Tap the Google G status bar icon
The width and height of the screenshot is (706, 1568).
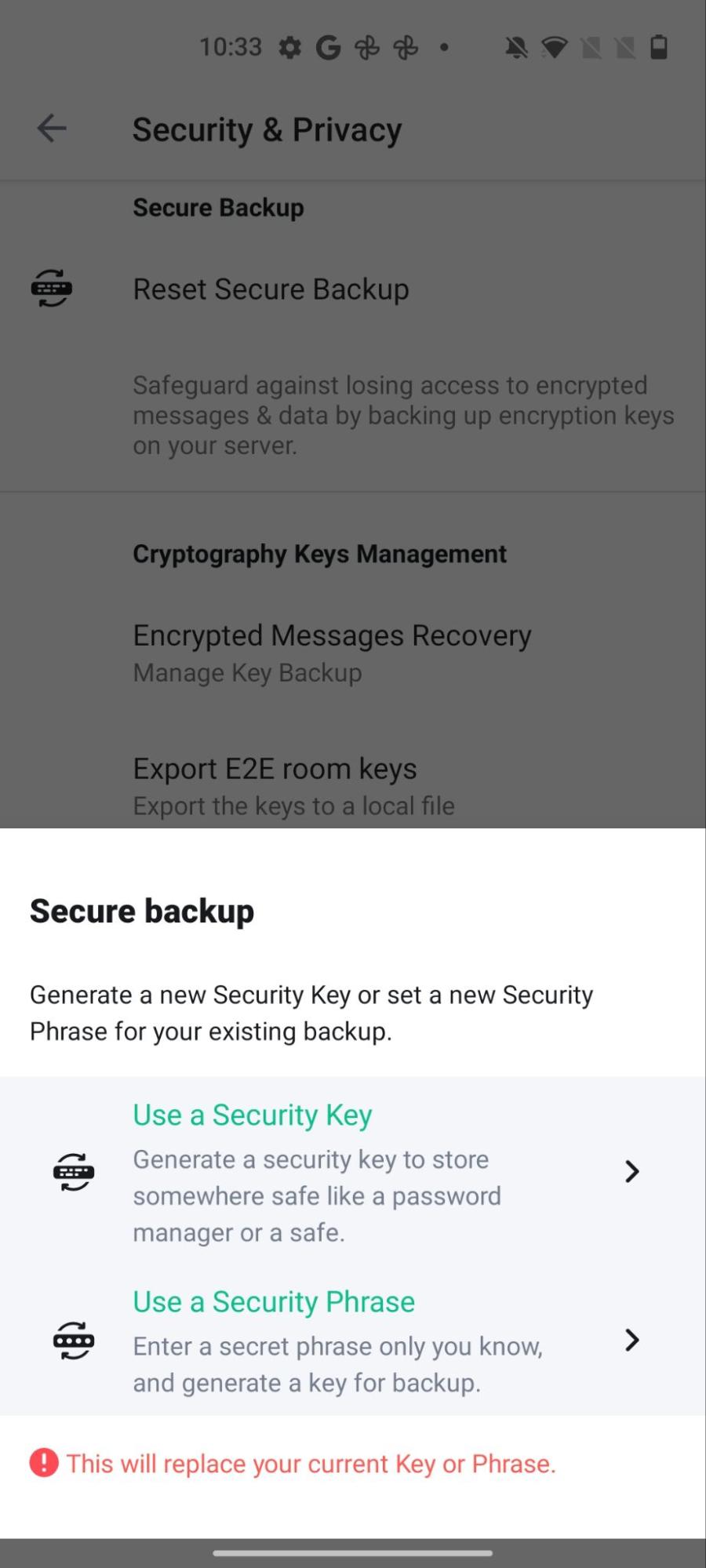pyautogui.click(x=328, y=48)
